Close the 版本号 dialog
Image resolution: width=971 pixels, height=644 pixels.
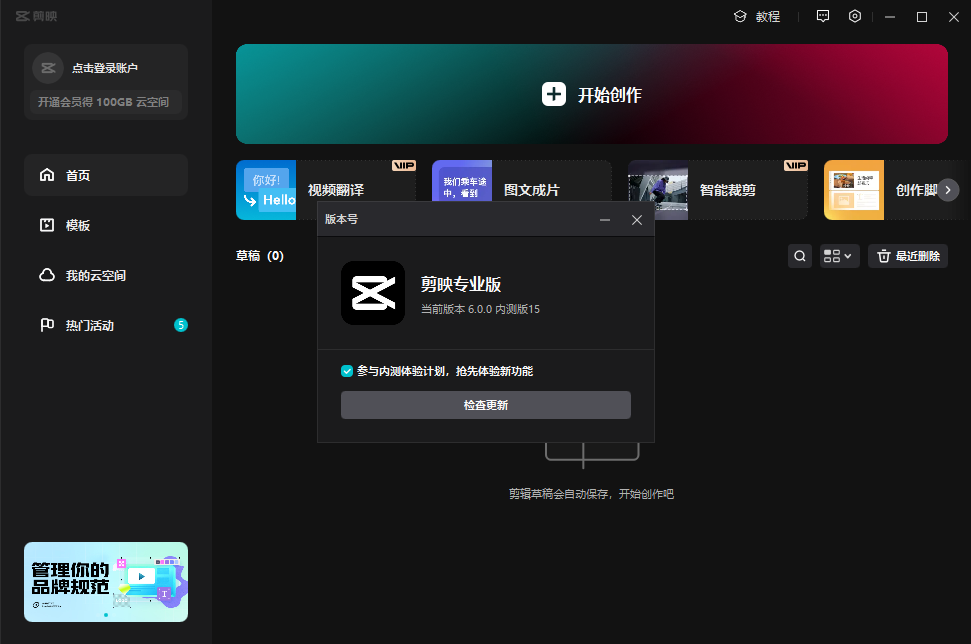pos(637,220)
